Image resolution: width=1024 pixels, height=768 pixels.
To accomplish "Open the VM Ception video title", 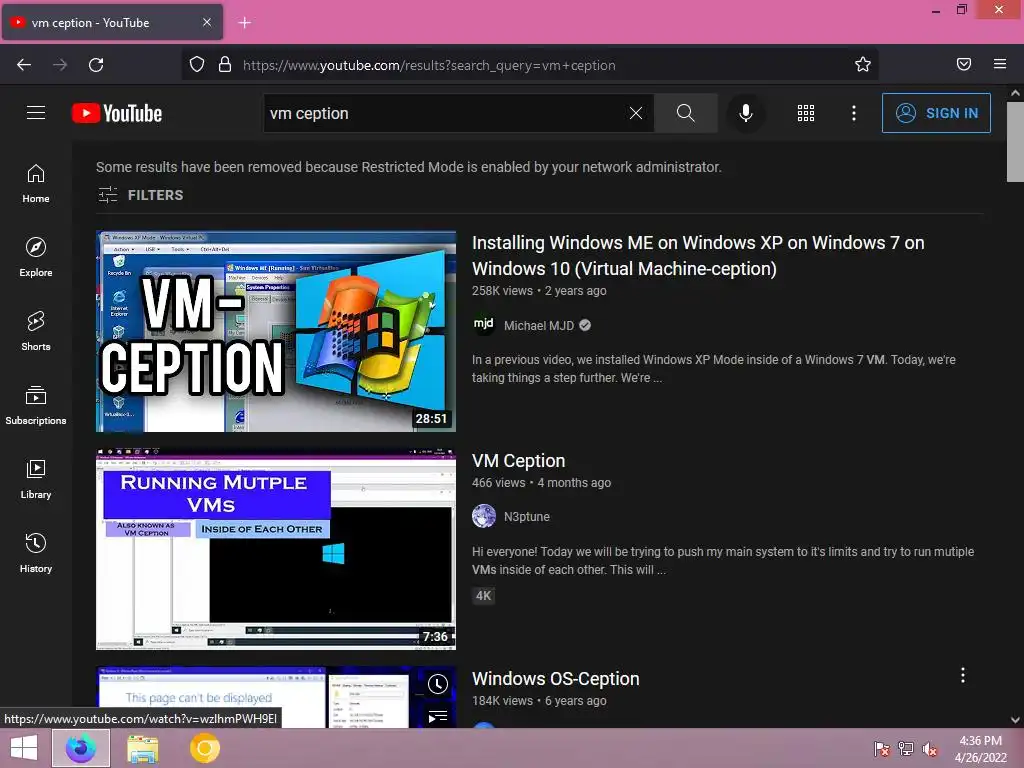I will [x=519, y=460].
